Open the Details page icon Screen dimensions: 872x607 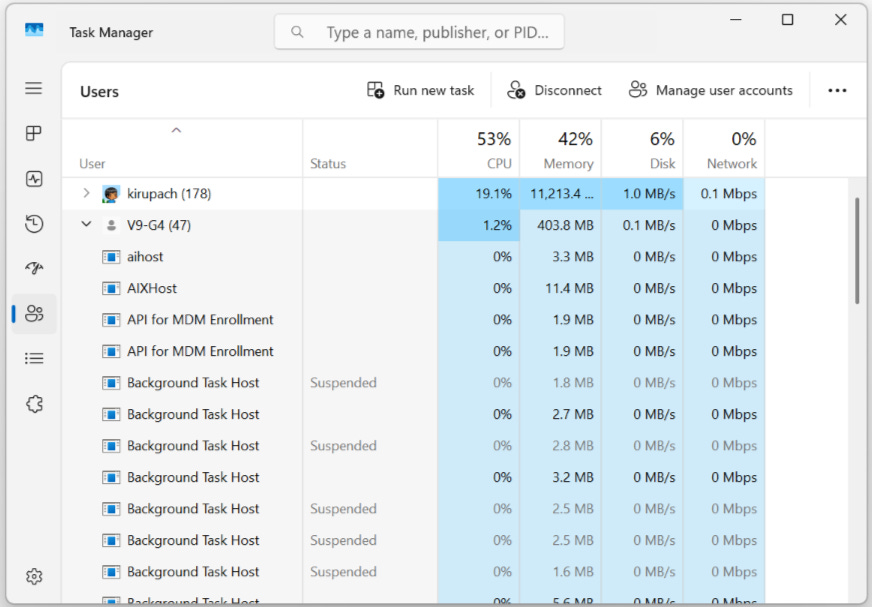pyautogui.click(x=34, y=358)
